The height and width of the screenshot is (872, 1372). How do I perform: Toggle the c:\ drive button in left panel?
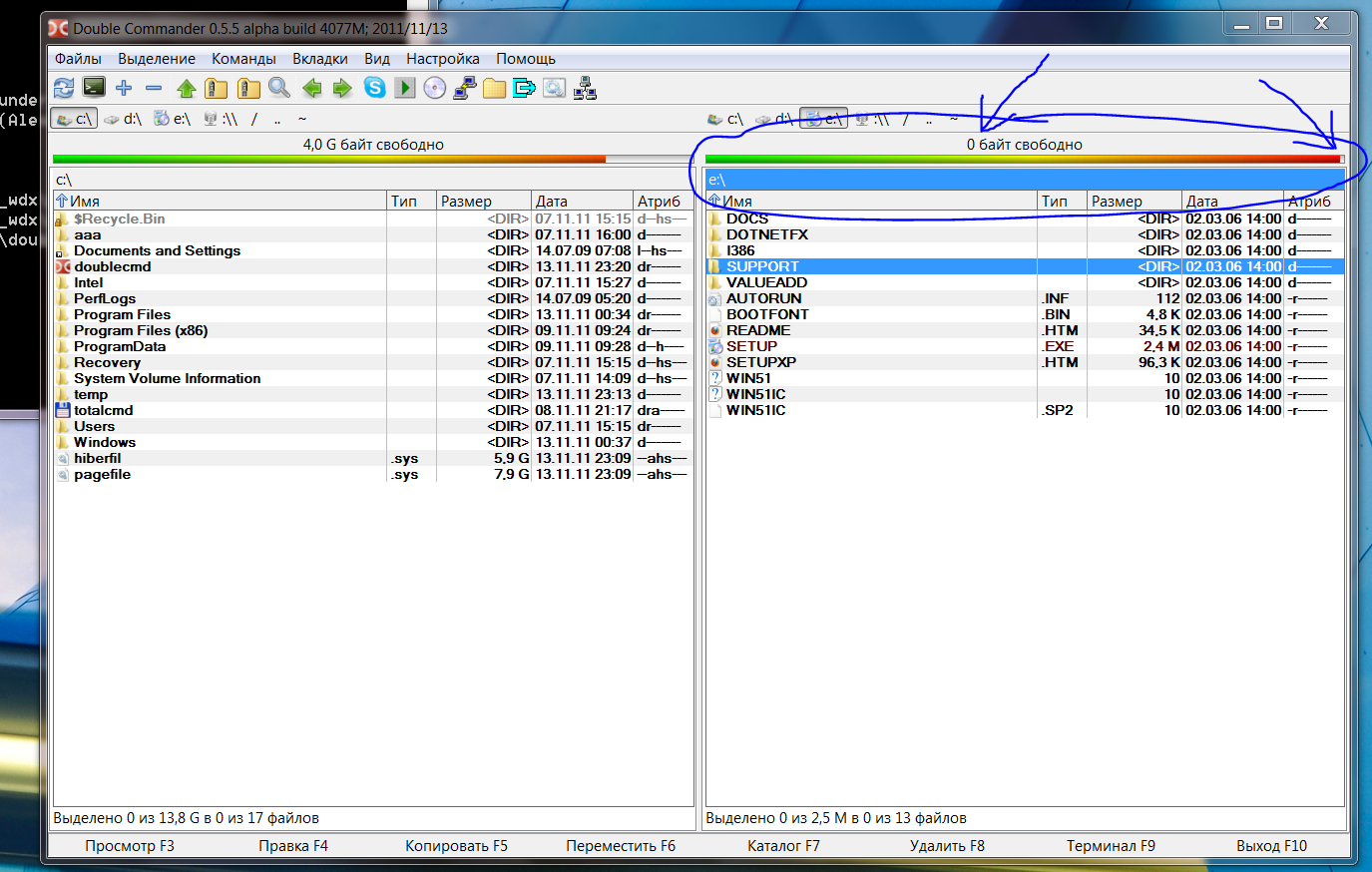pos(75,119)
